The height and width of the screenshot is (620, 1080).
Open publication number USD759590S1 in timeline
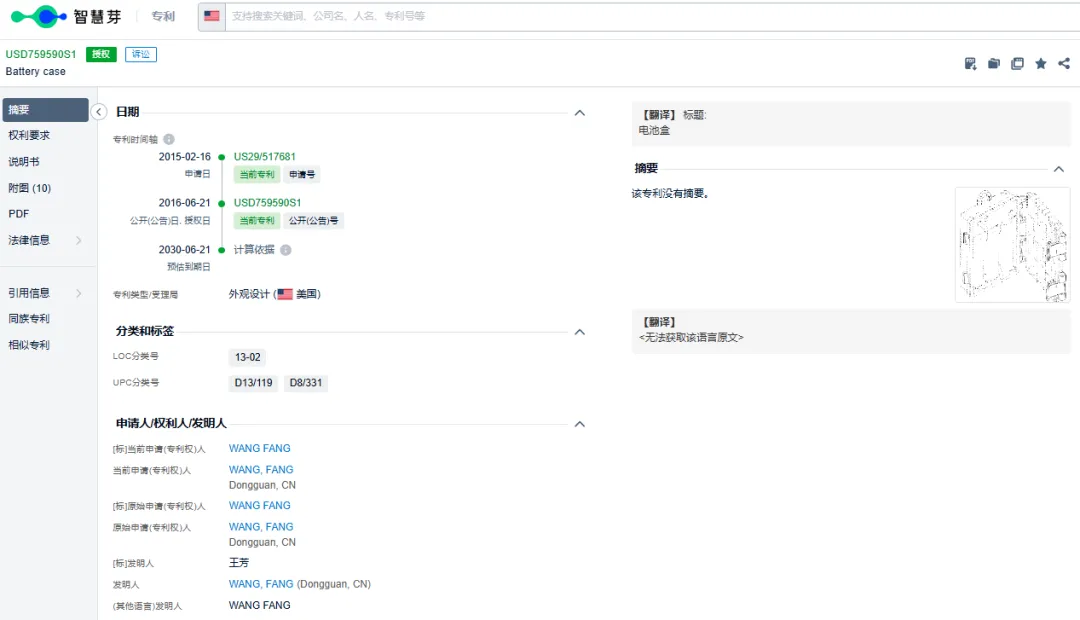(267, 203)
